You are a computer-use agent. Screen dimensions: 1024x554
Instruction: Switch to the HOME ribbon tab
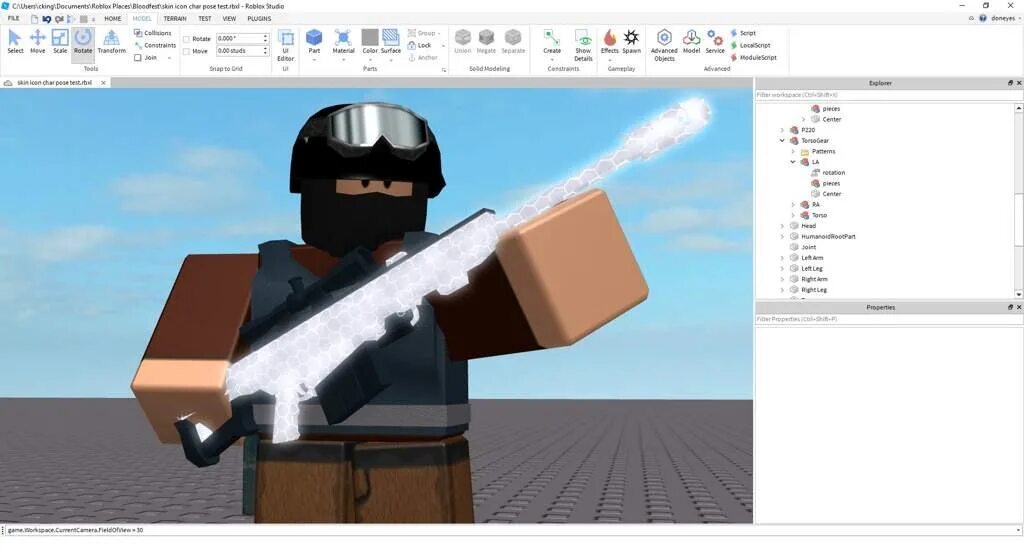[x=112, y=19]
